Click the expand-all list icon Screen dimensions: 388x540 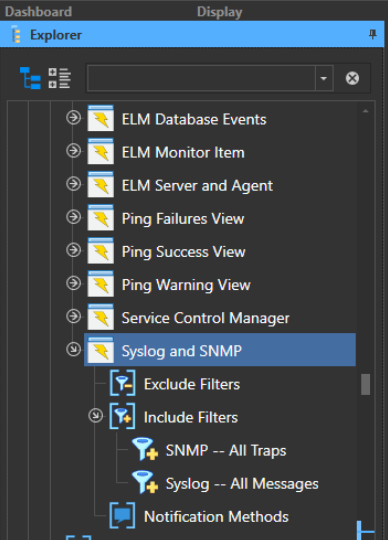(59, 78)
